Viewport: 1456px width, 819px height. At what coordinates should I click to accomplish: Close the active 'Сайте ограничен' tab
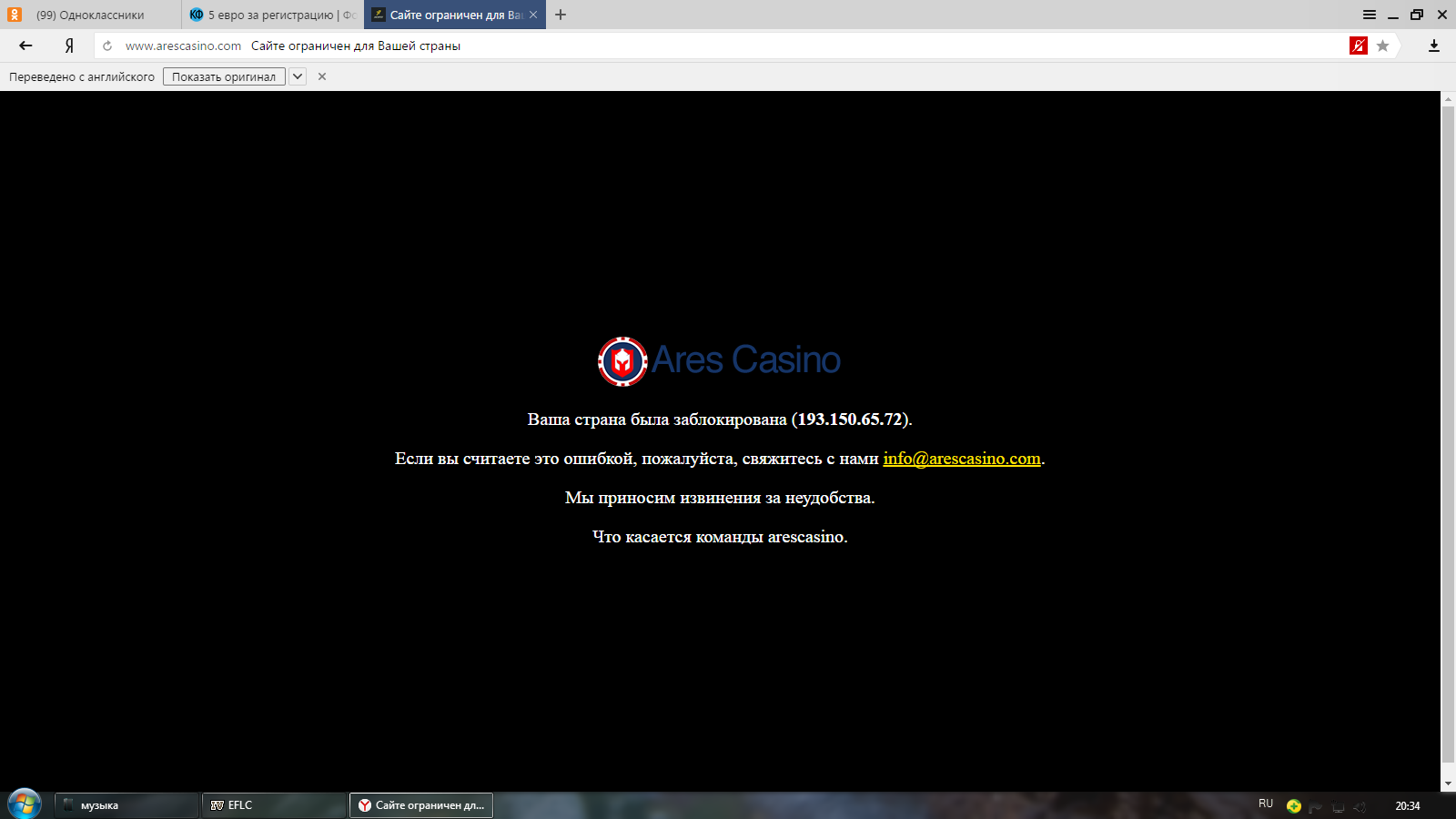pyautogui.click(x=533, y=15)
